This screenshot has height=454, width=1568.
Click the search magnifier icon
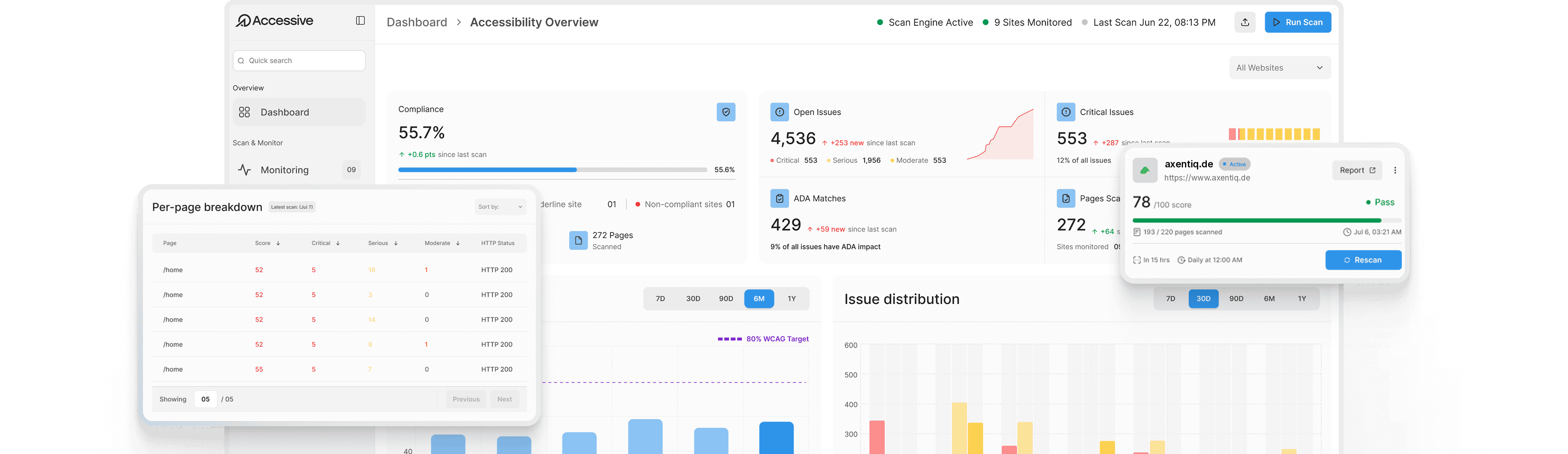(x=241, y=61)
